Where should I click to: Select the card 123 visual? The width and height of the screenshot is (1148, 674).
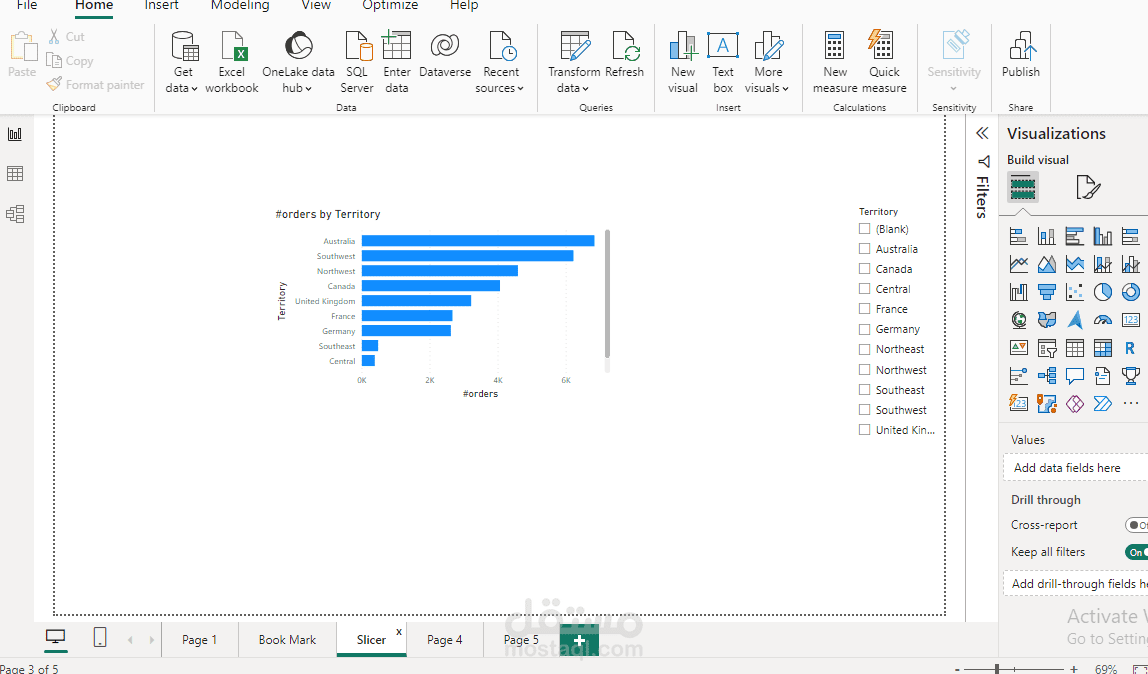coord(1130,320)
